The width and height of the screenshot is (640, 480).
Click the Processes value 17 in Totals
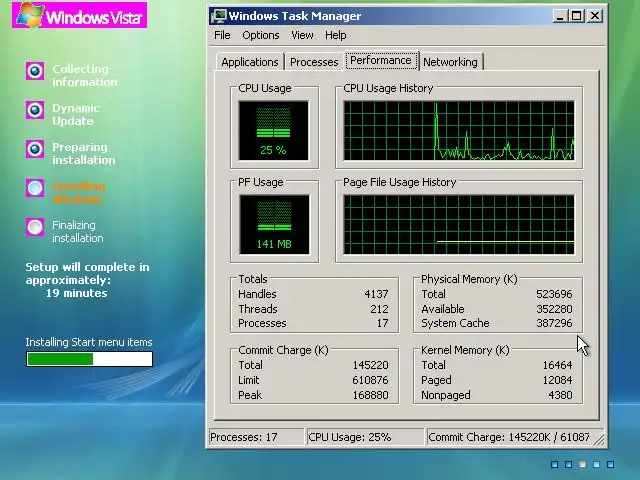(x=382, y=323)
